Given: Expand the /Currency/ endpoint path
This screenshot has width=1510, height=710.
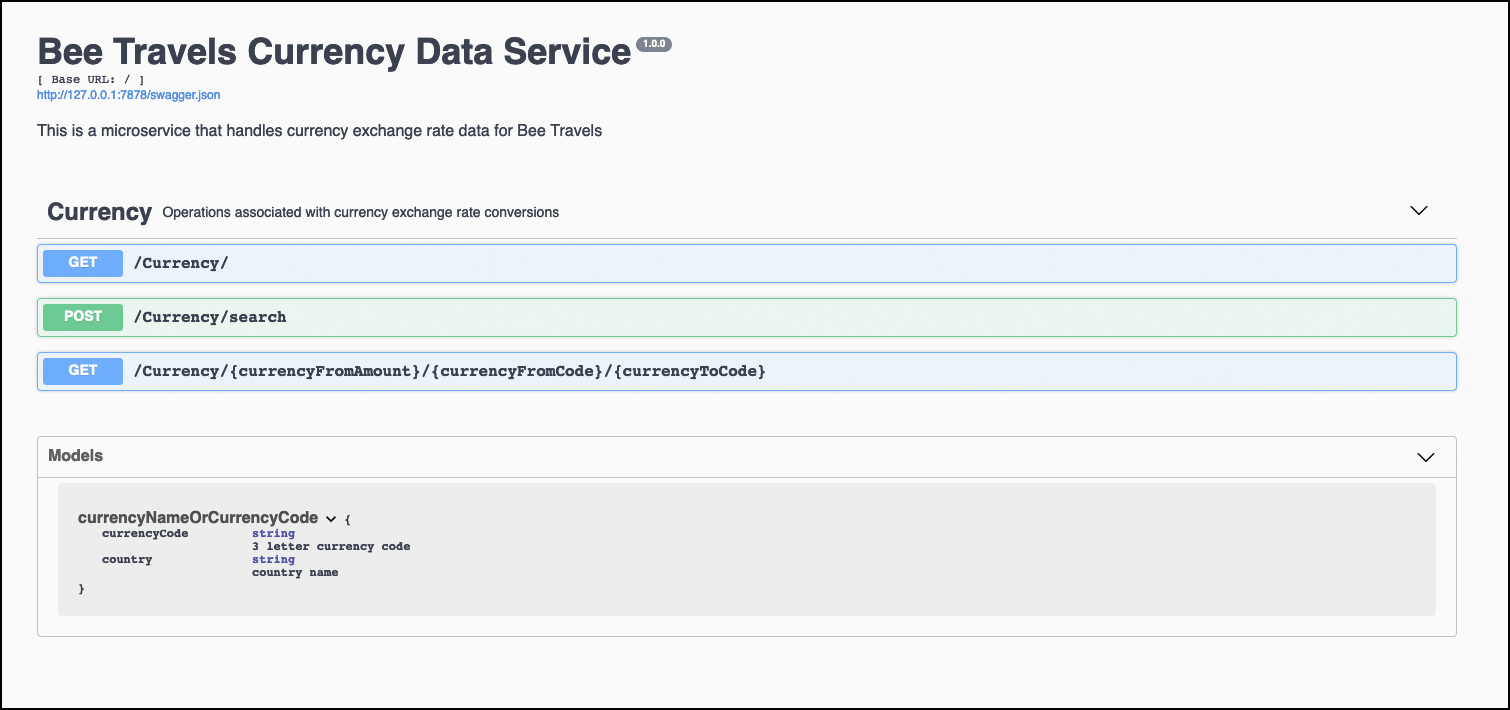Looking at the screenshot, I should click(x=181, y=263).
